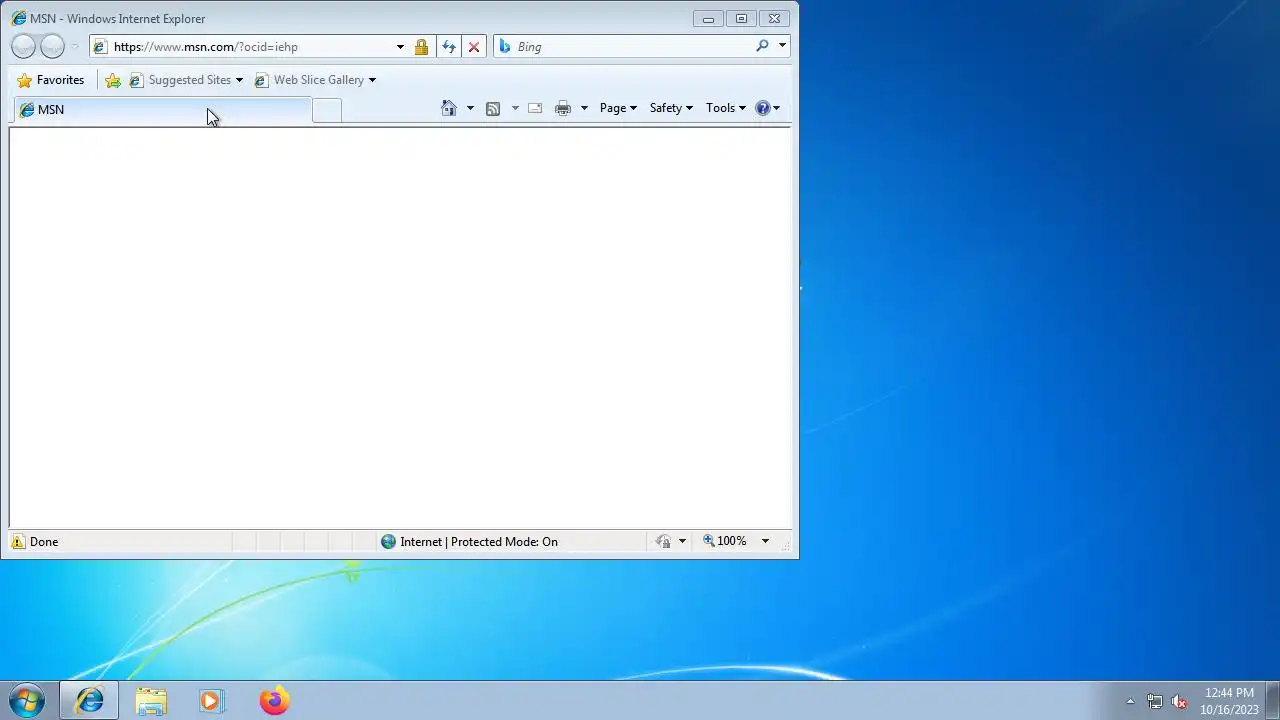Screen dimensions: 1280x720
Task: Close the Internet Explorer window
Action: 774,18
